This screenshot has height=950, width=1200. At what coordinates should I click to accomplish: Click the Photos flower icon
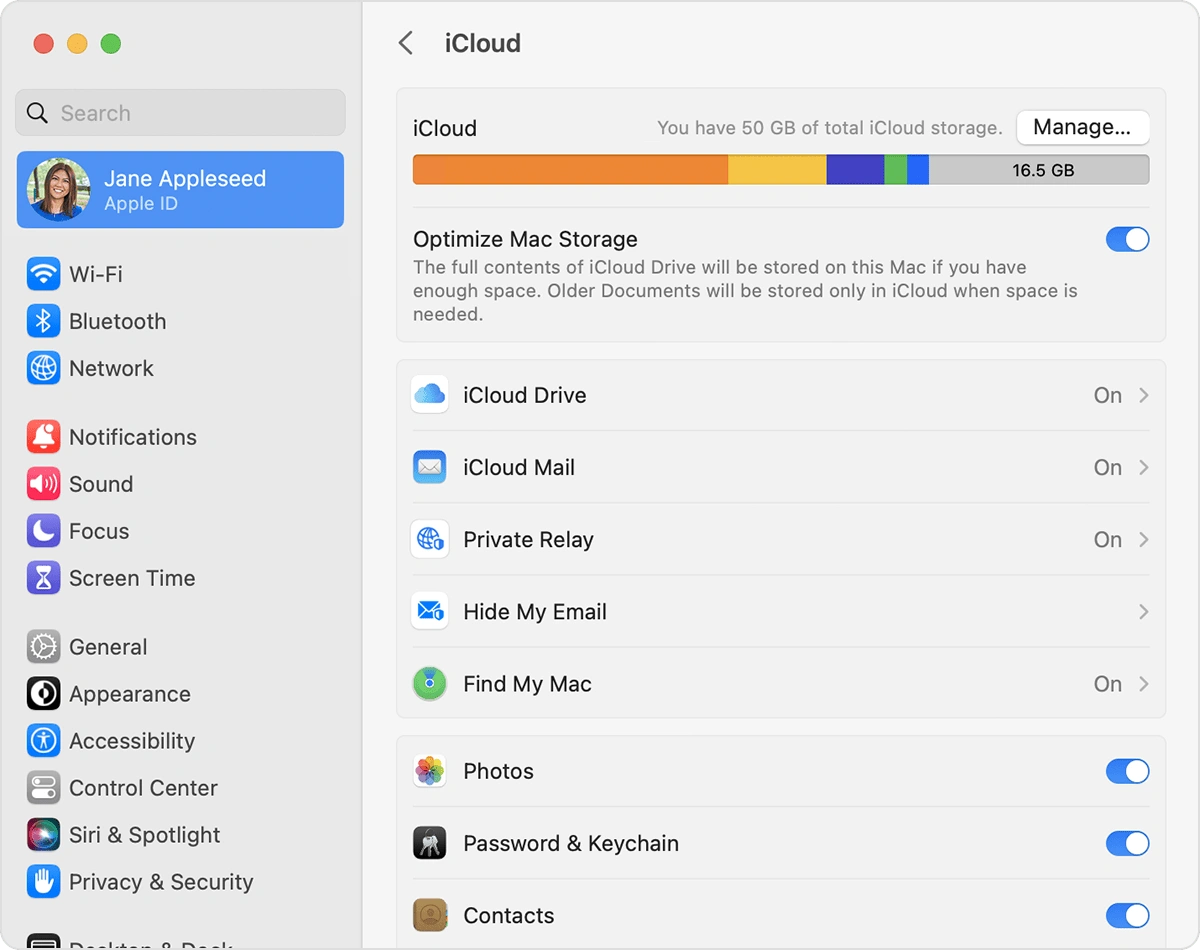point(429,771)
